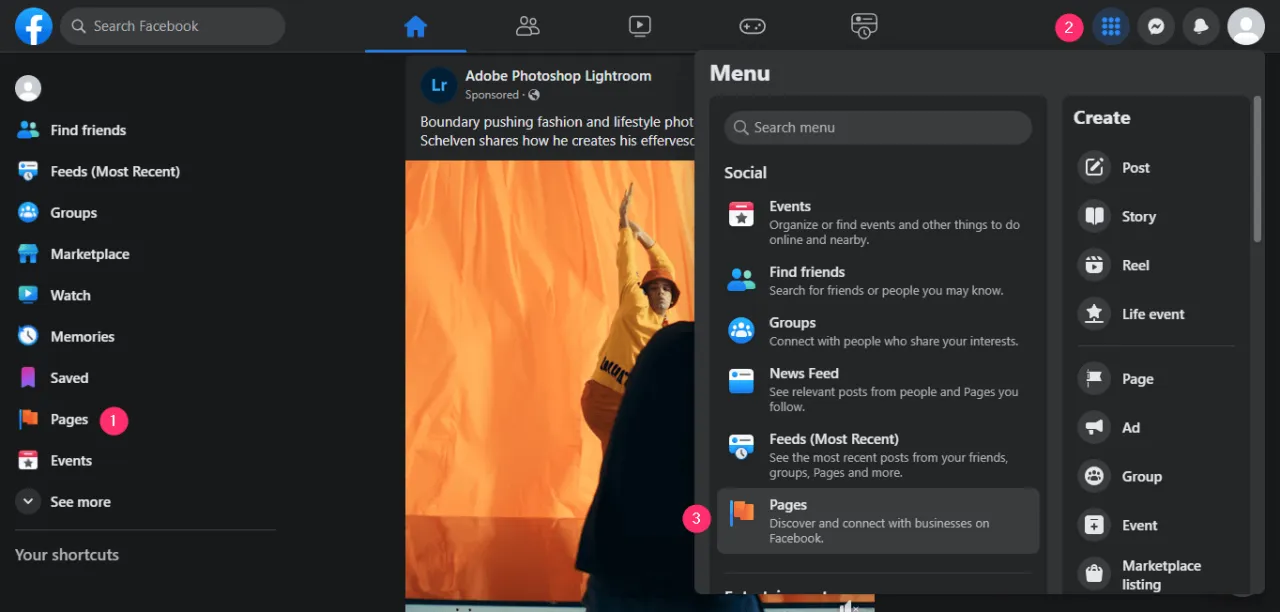Click the Search Facebook box
The height and width of the screenshot is (612, 1280).
tap(173, 26)
